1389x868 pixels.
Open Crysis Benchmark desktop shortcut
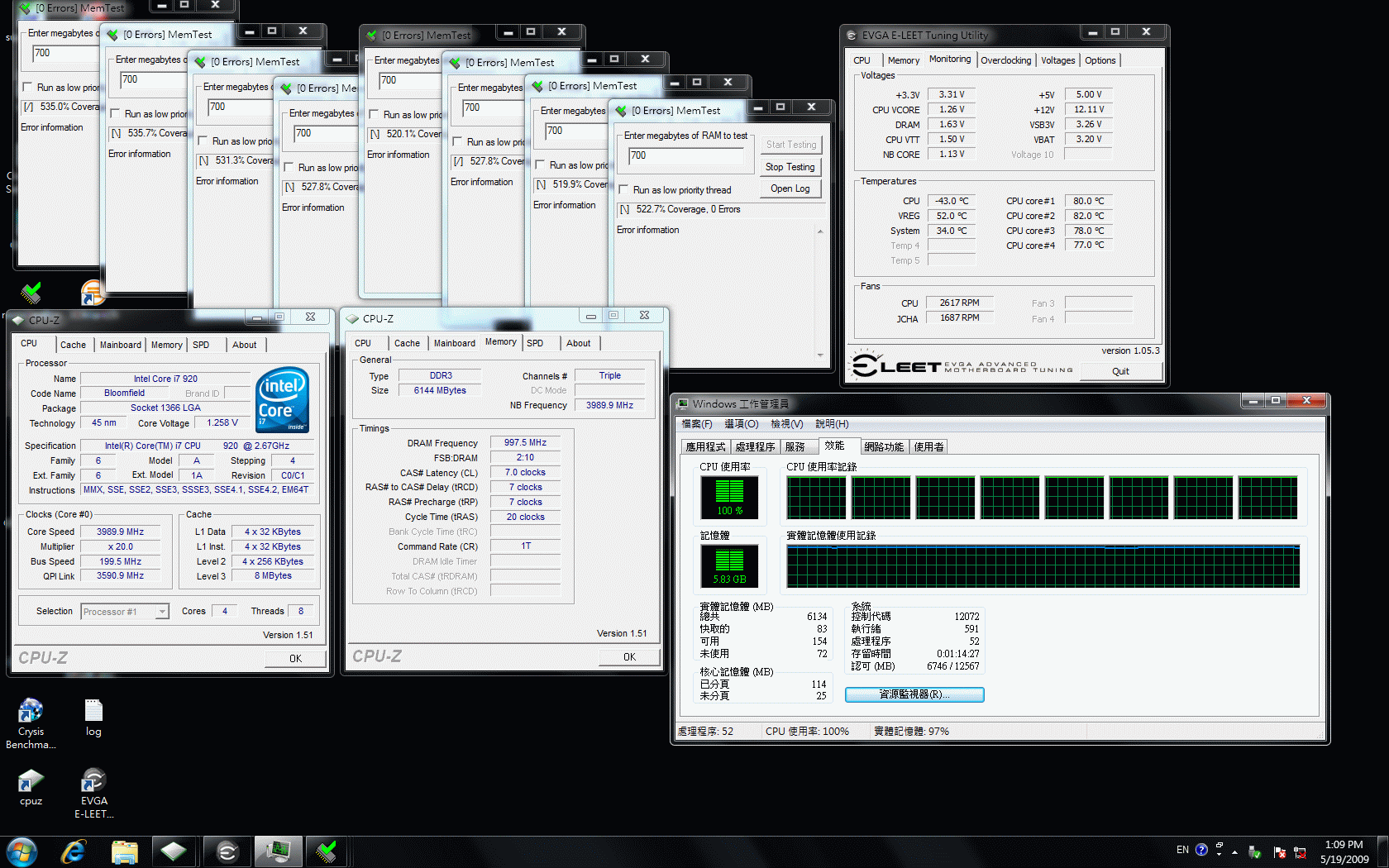(31, 723)
